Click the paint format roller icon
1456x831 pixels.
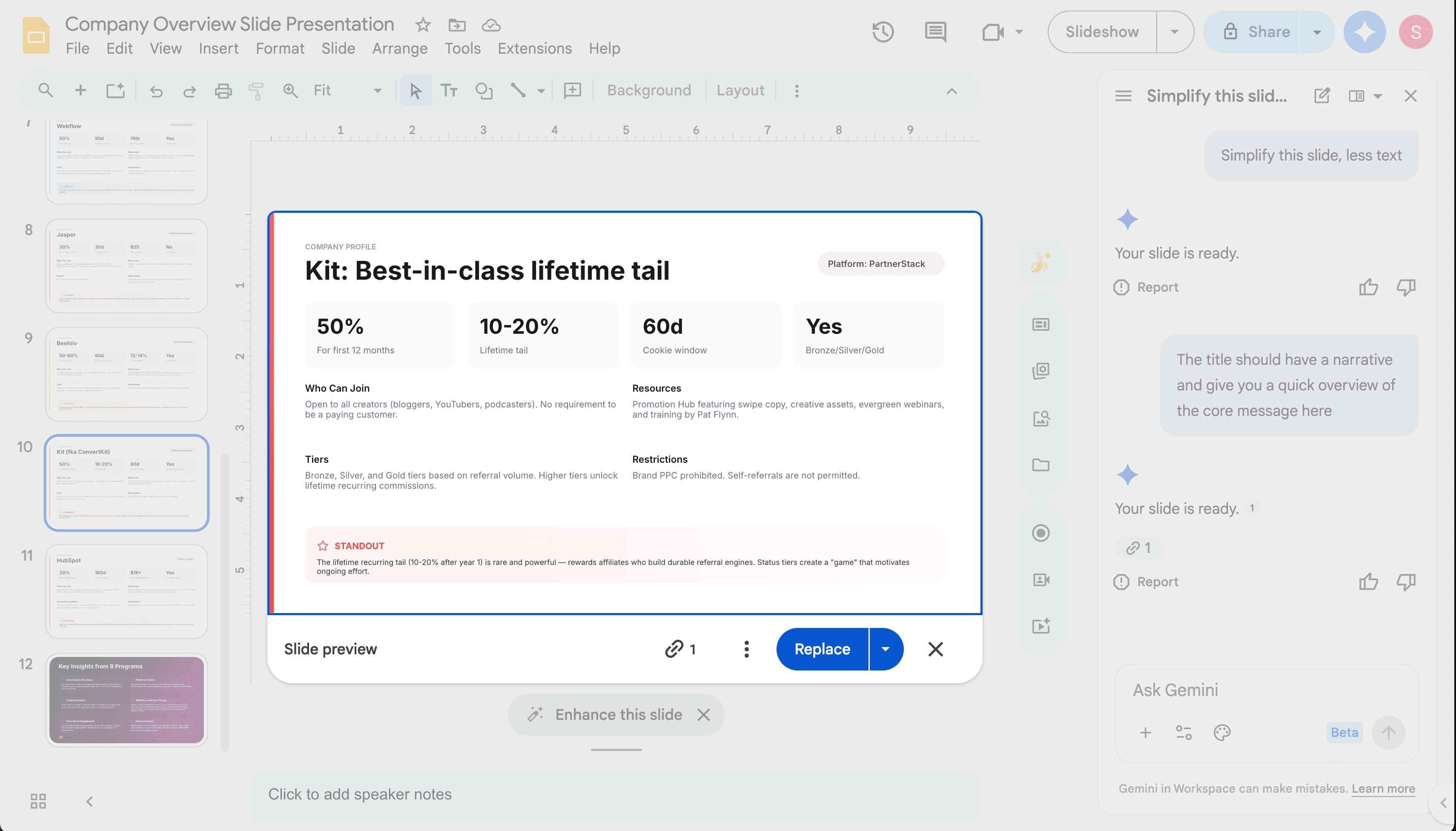(256, 91)
